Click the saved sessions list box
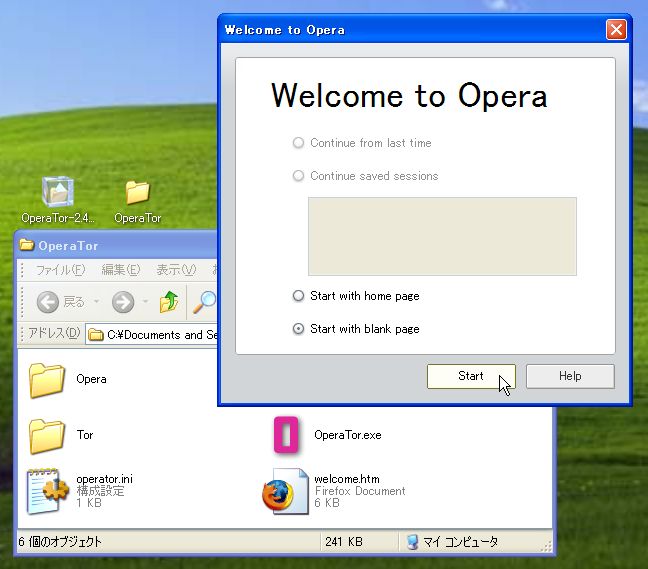Screen dimensions: 648x569 pos(442,236)
